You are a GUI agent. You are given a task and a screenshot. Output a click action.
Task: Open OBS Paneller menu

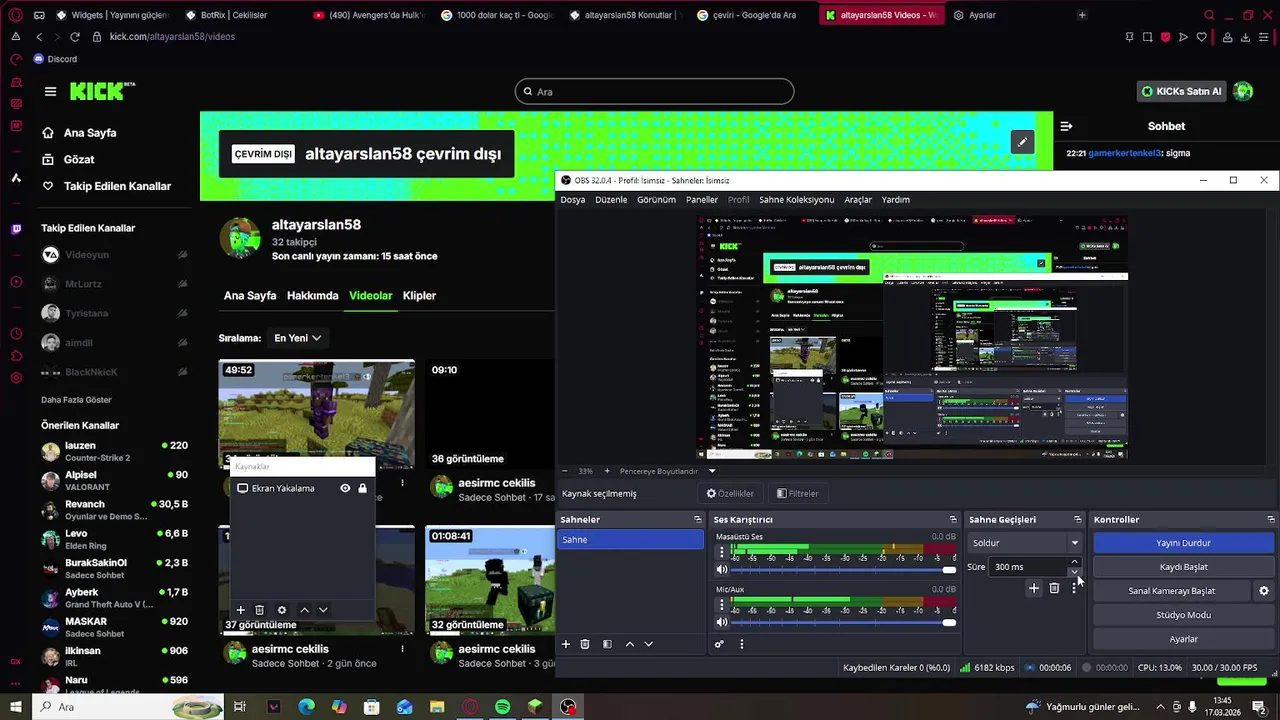tap(702, 200)
